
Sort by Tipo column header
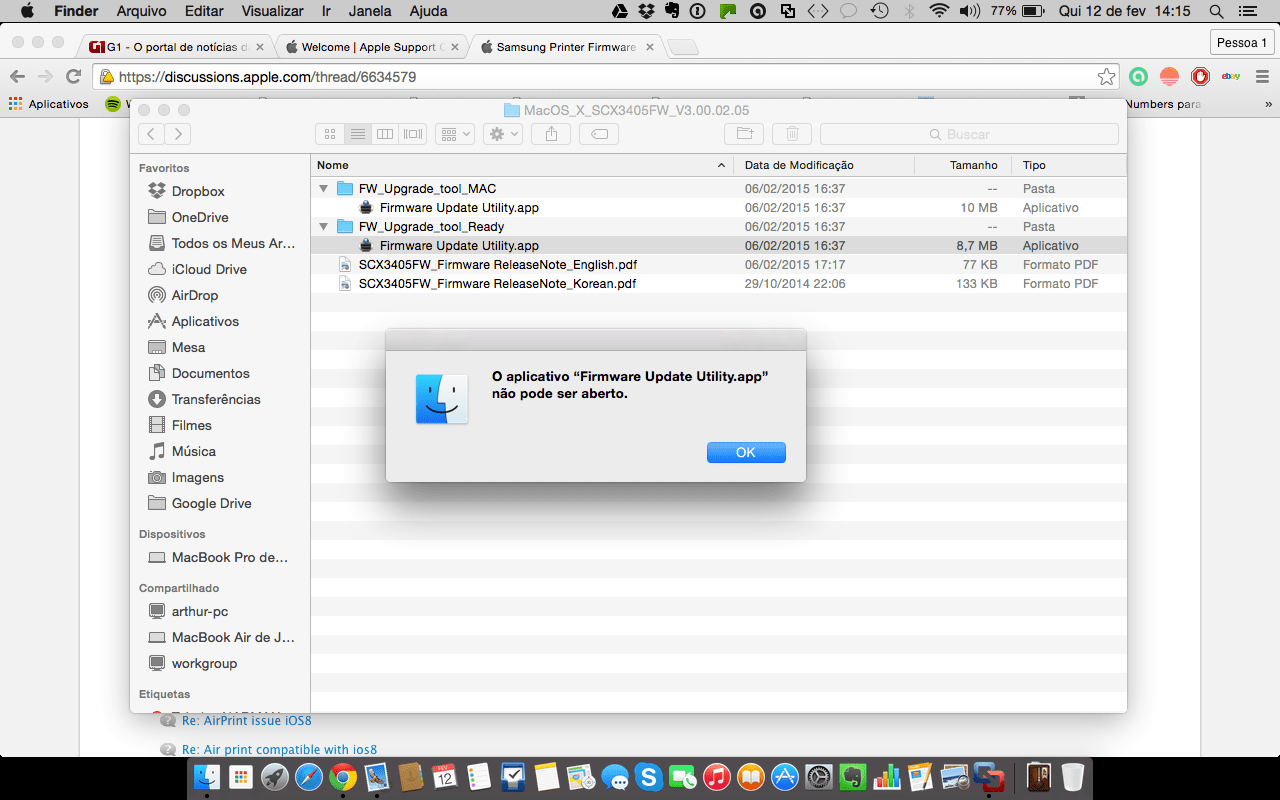point(1068,165)
